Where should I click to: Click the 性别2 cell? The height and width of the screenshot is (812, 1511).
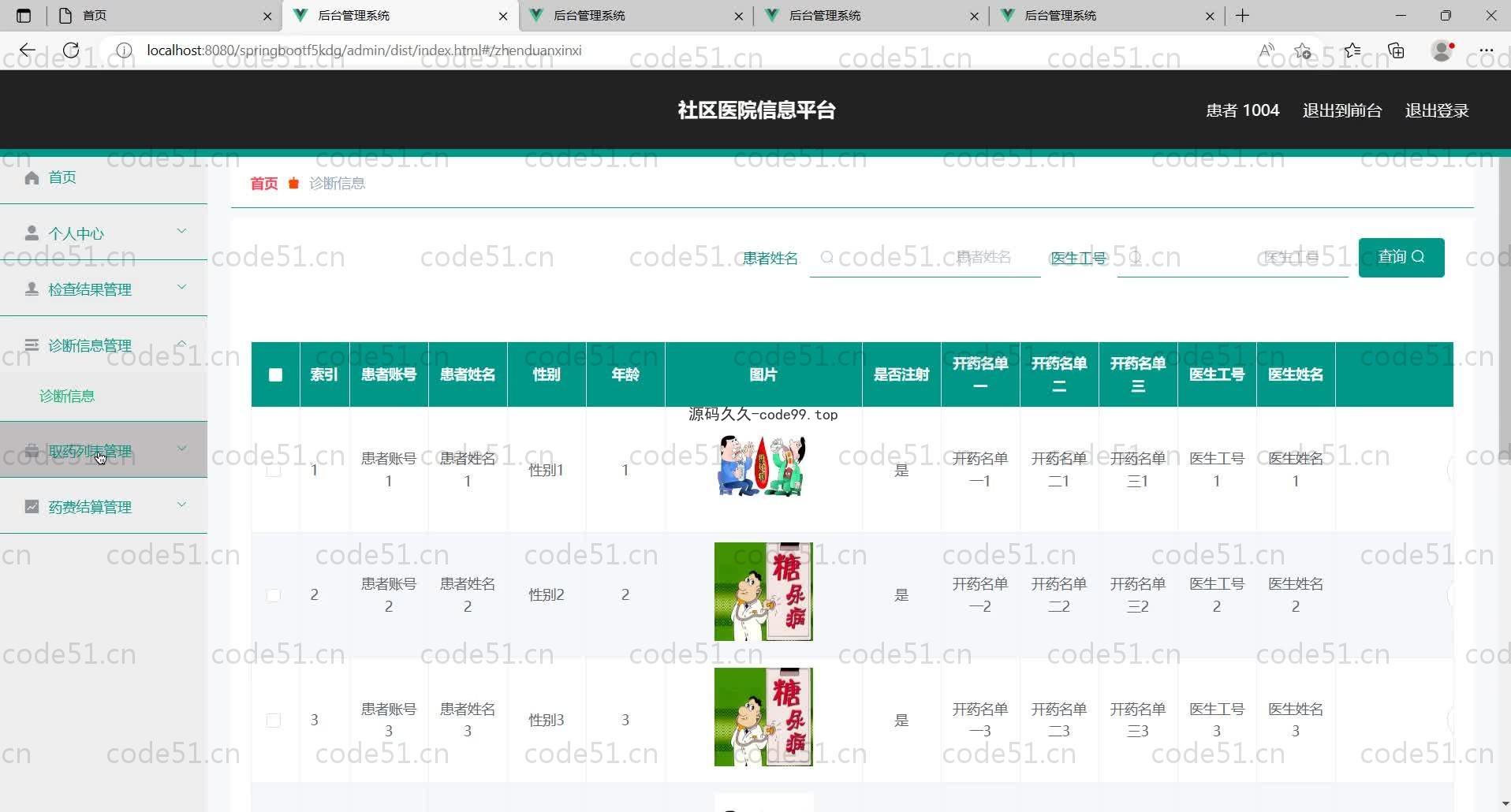pos(547,595)
